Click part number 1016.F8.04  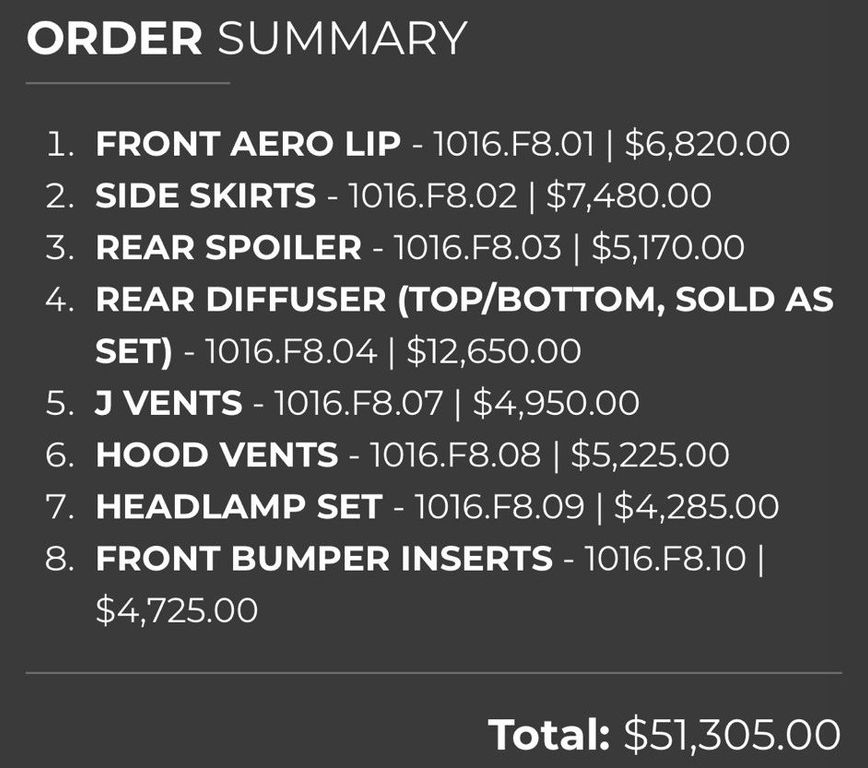(x=291, y=352)
